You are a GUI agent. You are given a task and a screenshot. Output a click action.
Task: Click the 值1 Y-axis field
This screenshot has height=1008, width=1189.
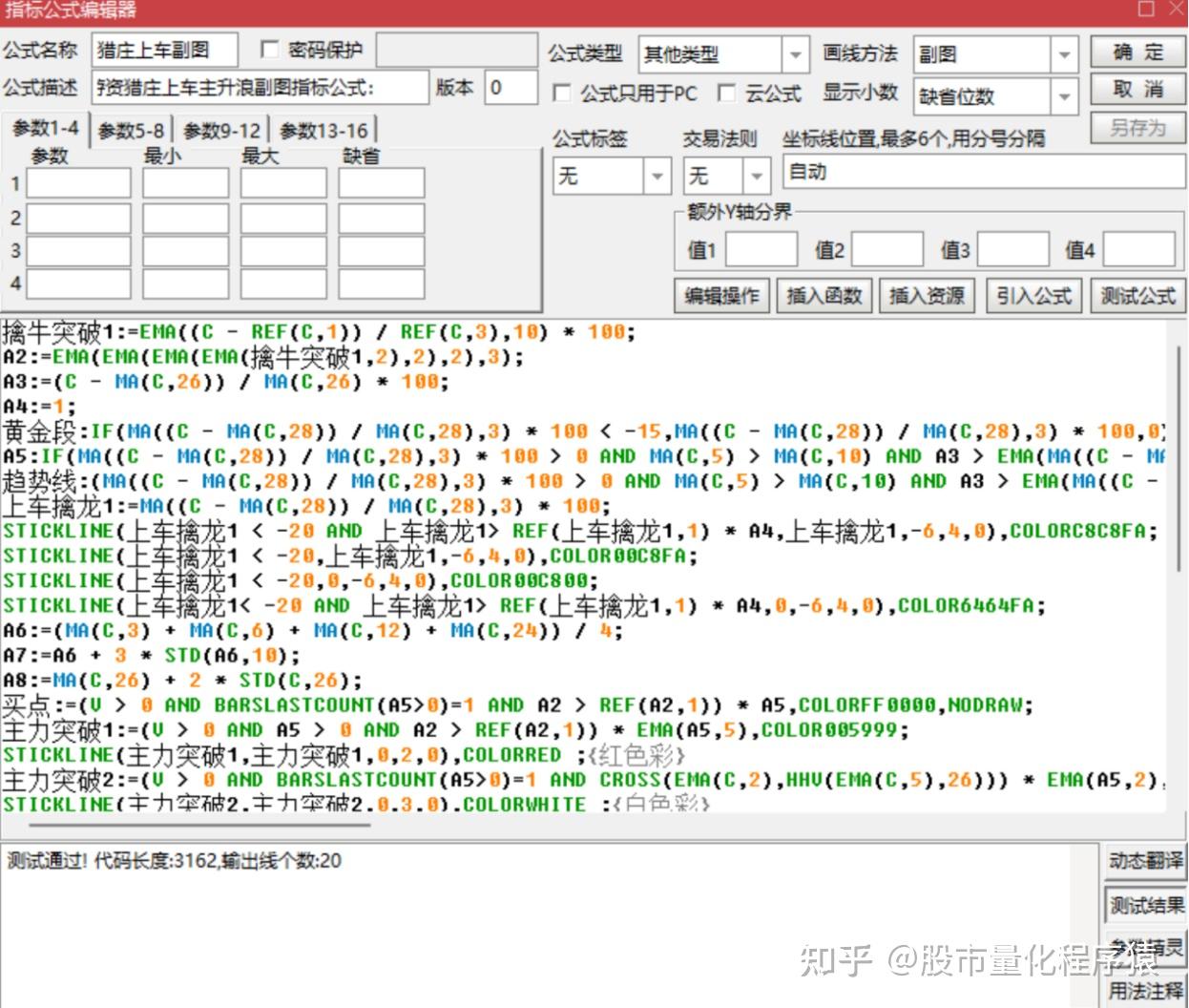pos(761,249)
